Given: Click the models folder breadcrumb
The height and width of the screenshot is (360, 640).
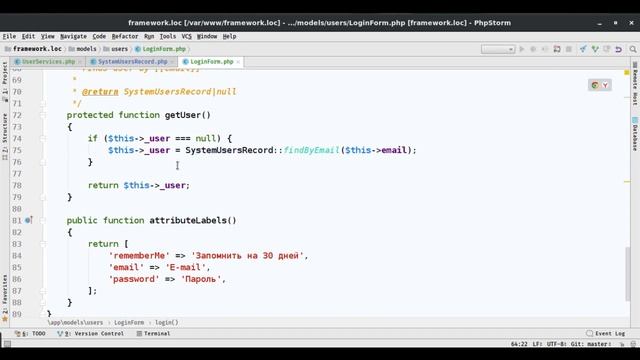Looking at the screenshot, I should point(83,49).
